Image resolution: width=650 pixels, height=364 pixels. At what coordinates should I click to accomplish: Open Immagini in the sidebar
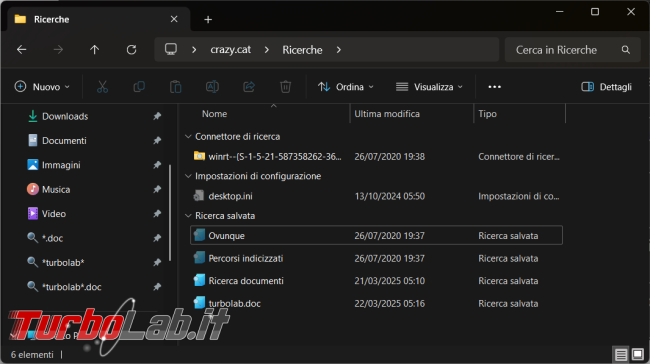click(x=61, y=165)
